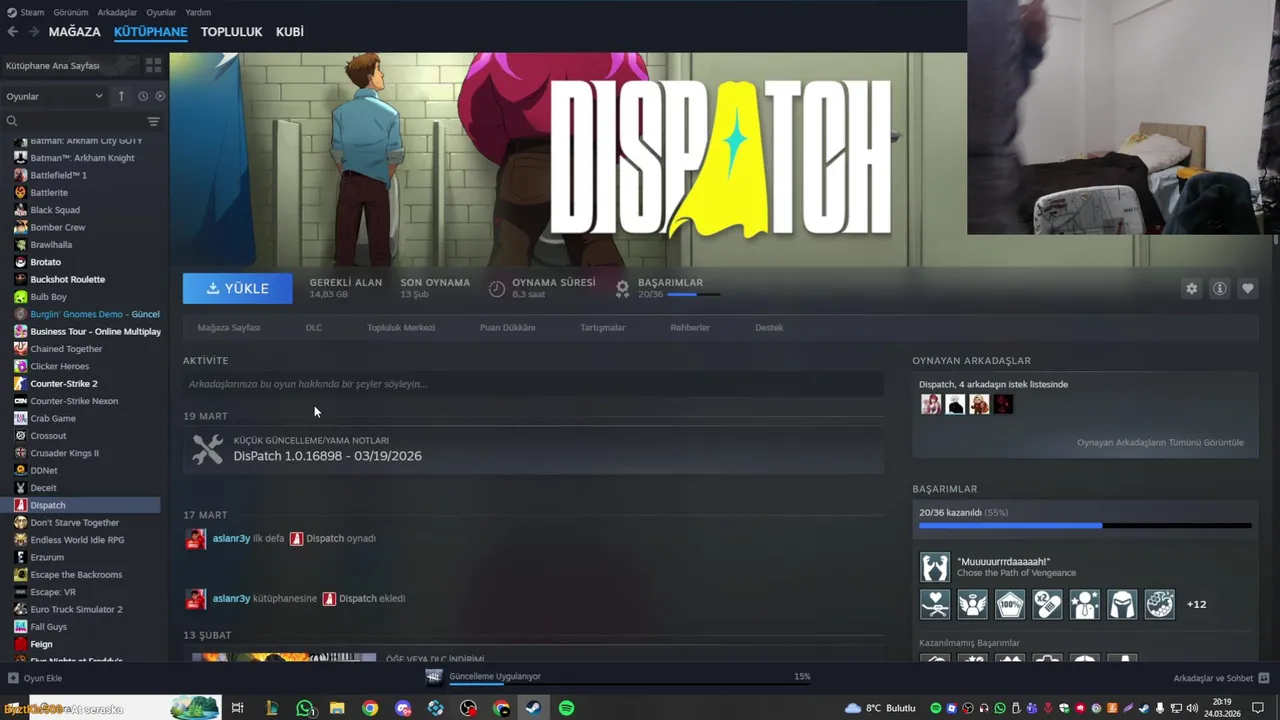This screenshot has width=1280, height=720.
Task: Open the 100% pentagon achievement icon
Action: 1010,604
